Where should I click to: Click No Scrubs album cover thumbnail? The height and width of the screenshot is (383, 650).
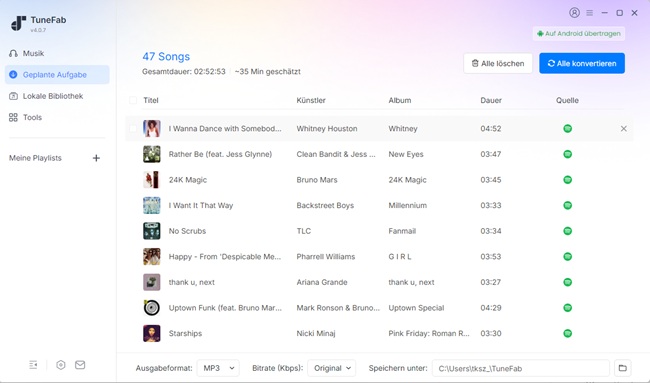152,231
